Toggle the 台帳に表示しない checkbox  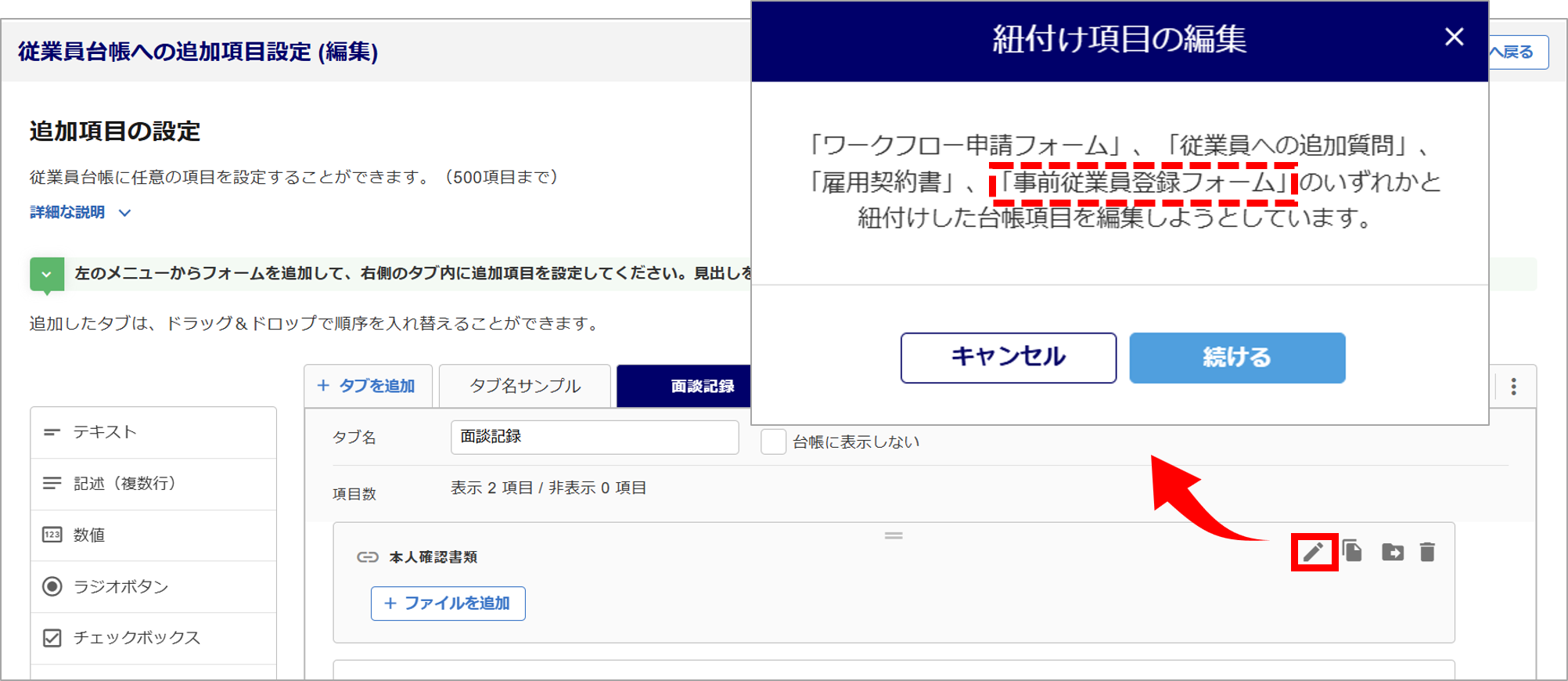tap(773, 441)
